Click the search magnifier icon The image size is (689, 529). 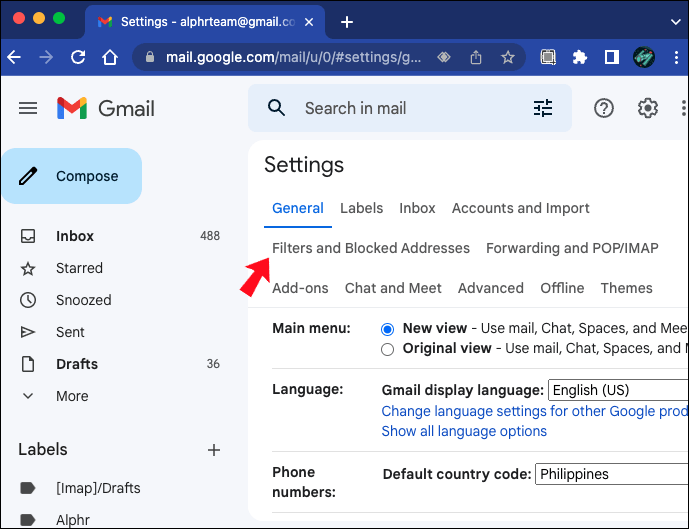pos(276,108)
